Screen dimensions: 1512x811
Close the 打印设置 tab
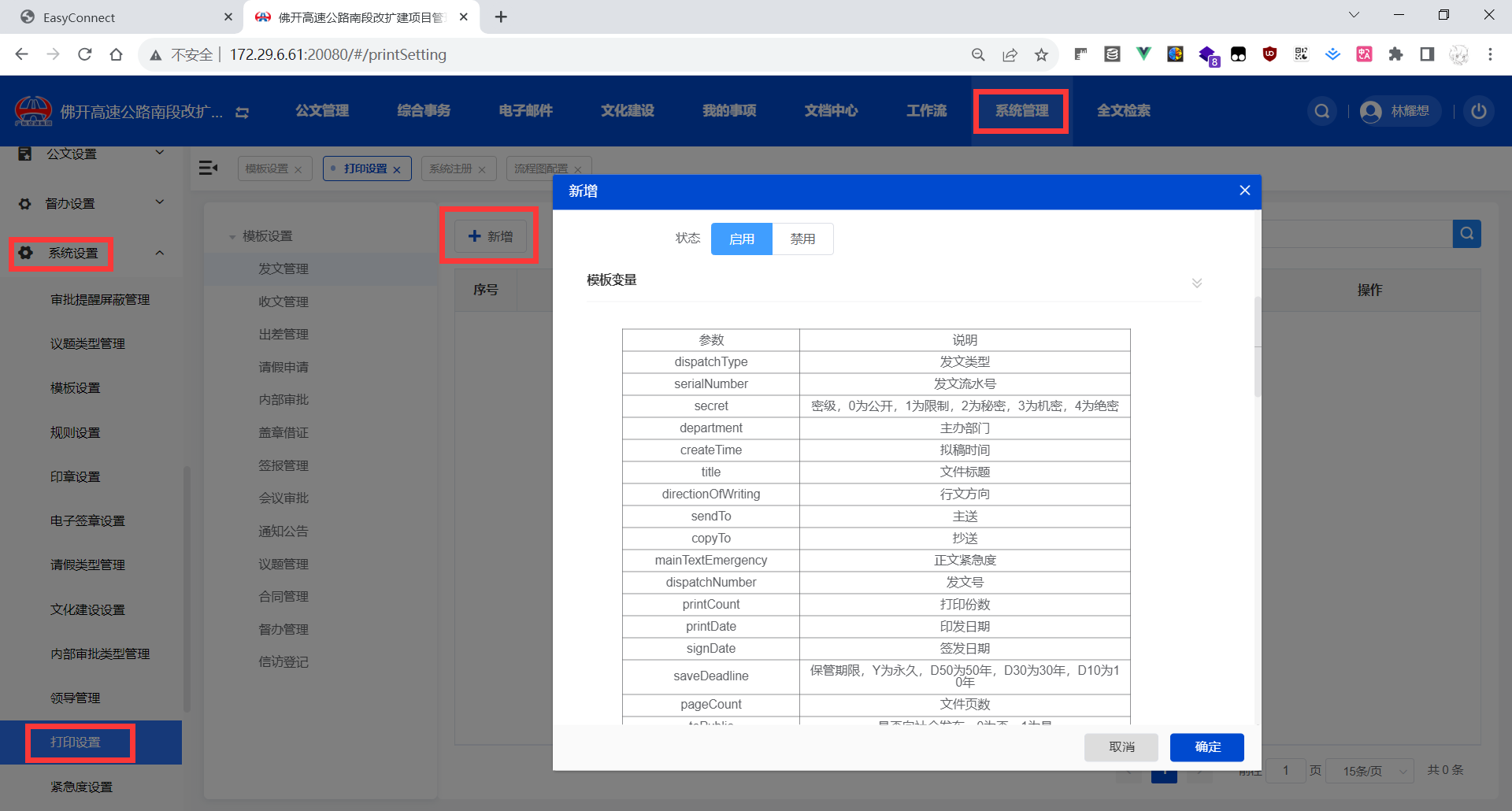coord(397,169)
